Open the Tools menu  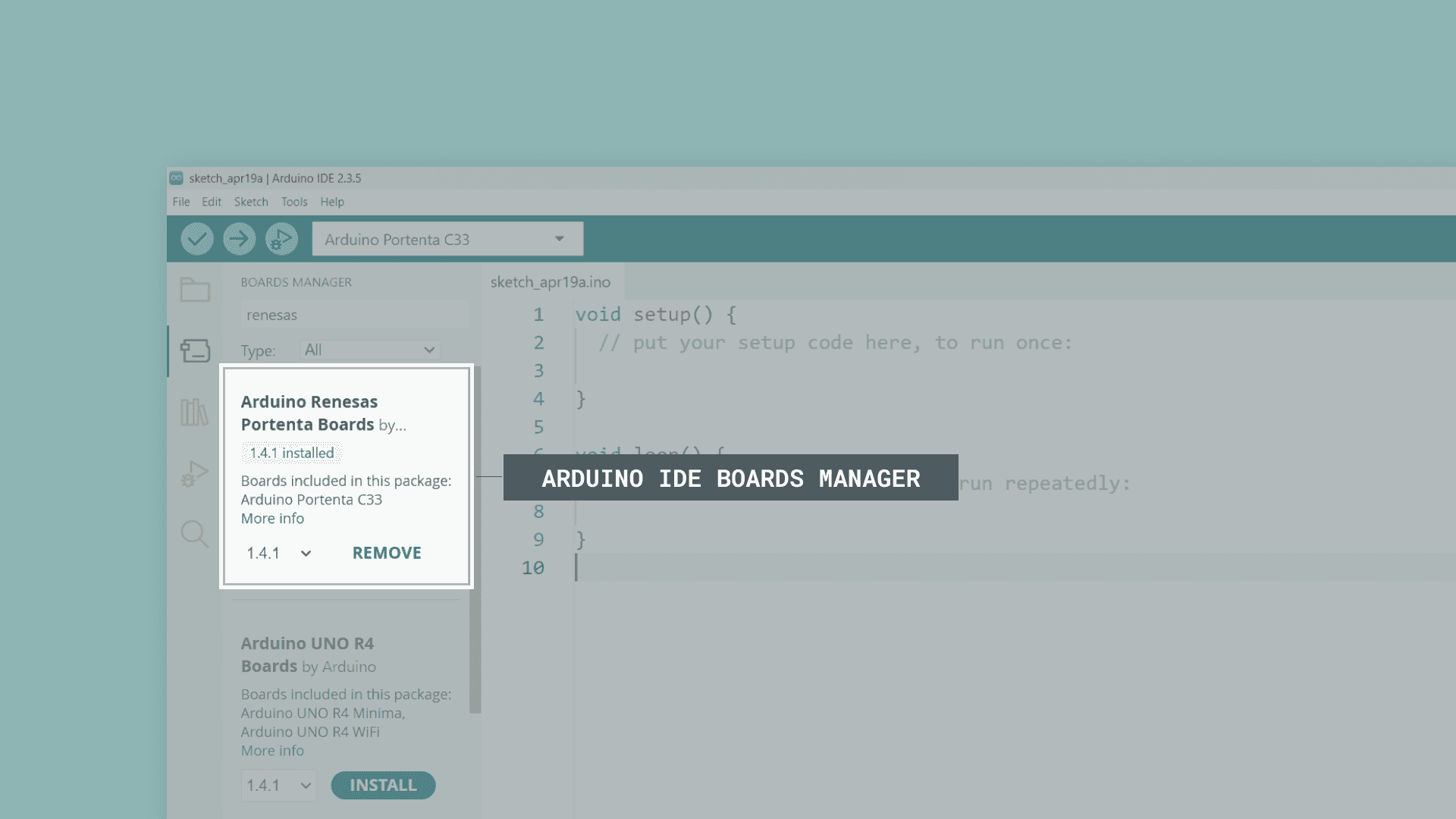click(294, 202)
